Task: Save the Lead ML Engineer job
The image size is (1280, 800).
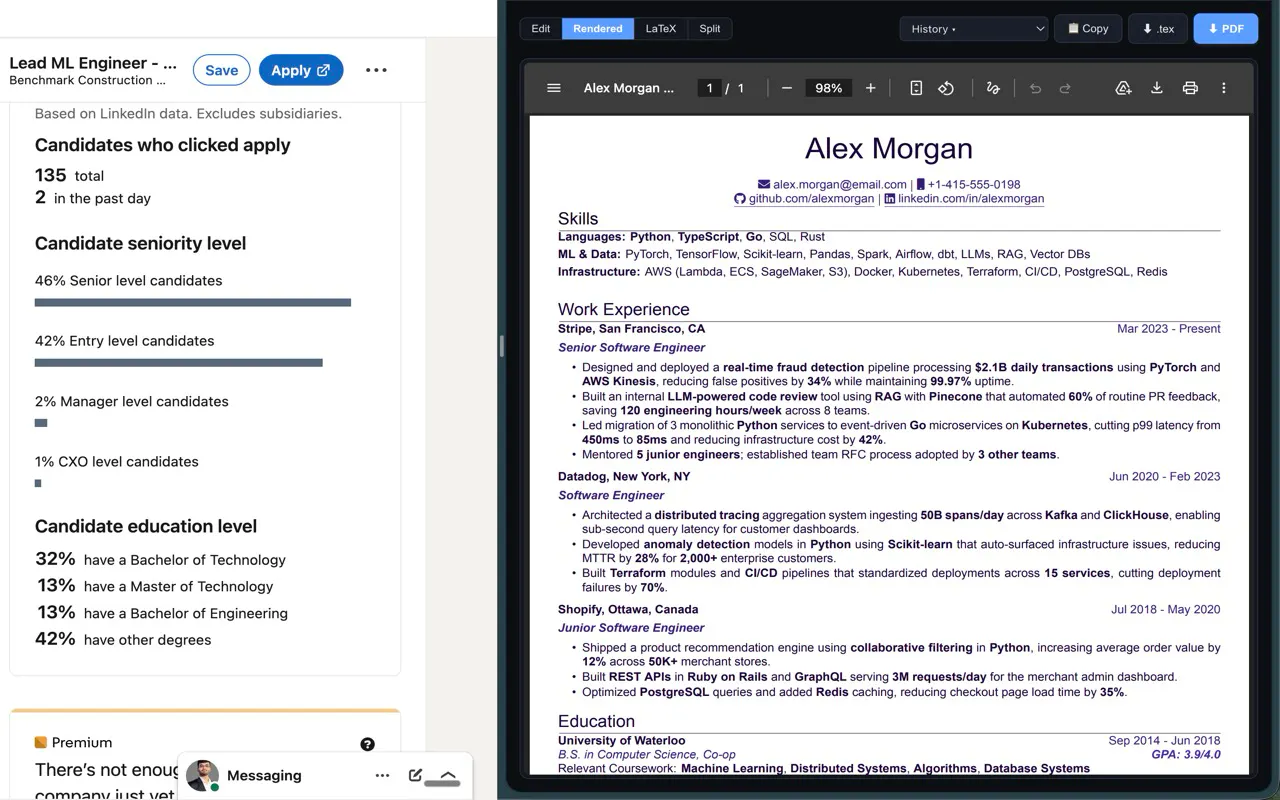Action: point(222,70)
